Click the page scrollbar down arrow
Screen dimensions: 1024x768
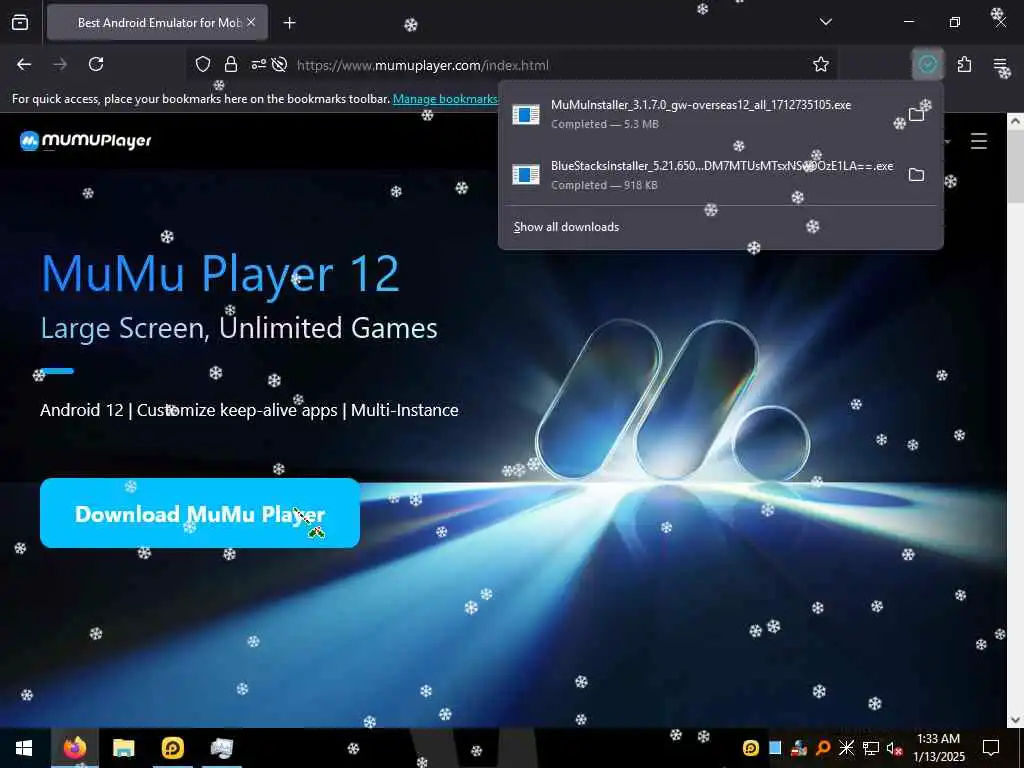pyautogui.click(x=1016, y=720)
